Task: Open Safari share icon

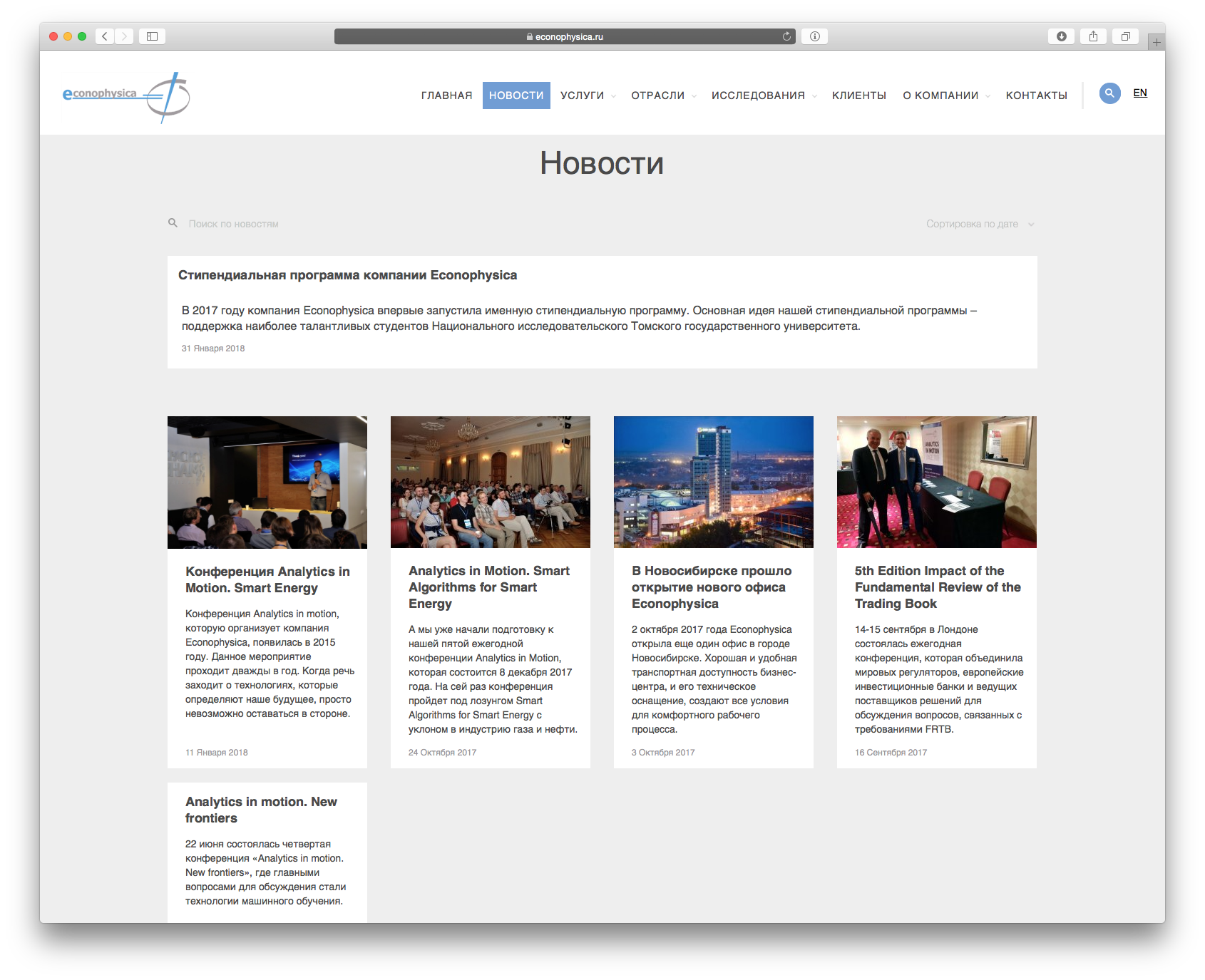Action: tap(1093, 36)
